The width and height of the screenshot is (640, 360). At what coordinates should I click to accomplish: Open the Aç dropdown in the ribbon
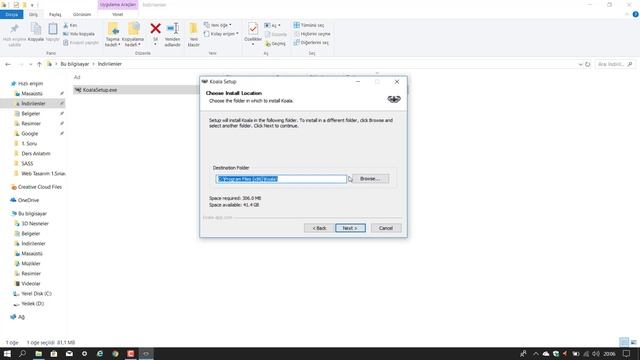tap(272, 25)
